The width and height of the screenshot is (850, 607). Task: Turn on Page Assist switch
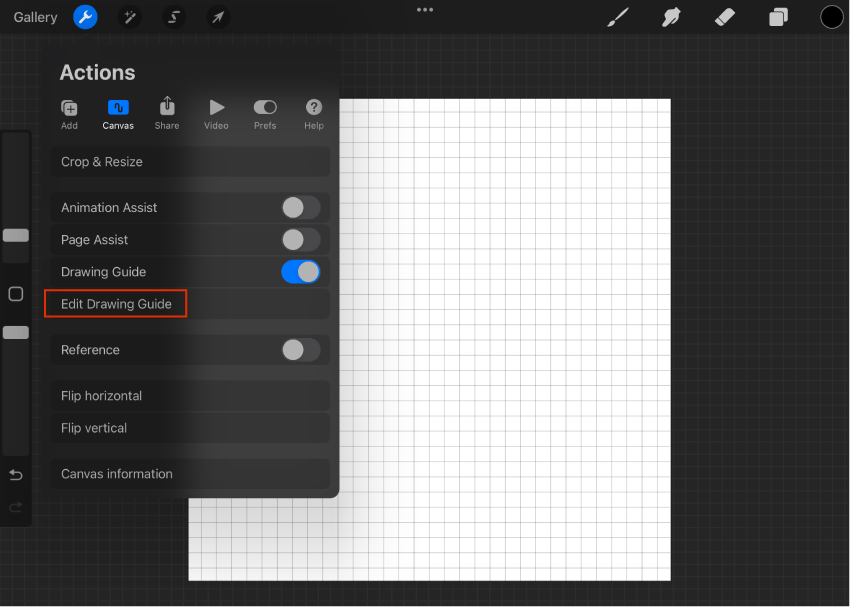(301, 240)
